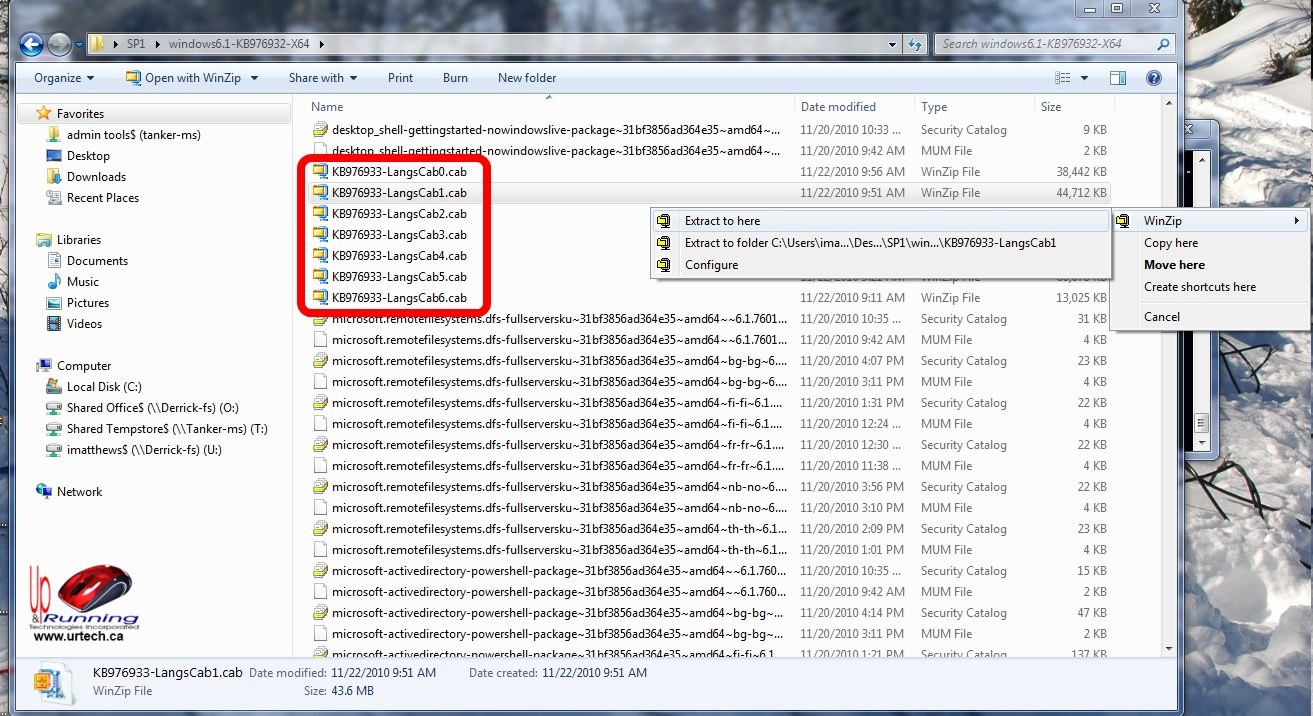Expand Open with WinZip dropdown arrow

254,78
